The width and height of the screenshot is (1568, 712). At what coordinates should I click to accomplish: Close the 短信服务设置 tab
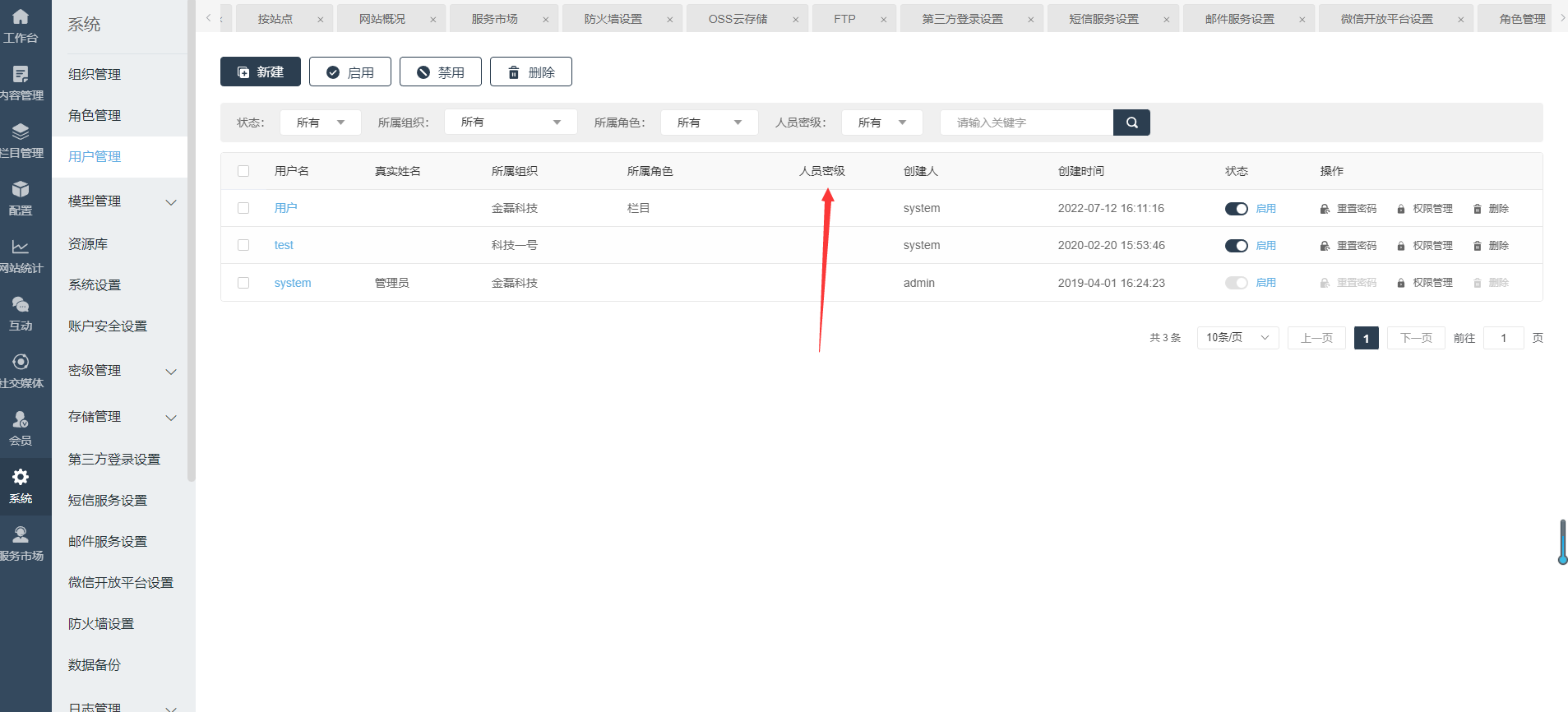[1167, 20]
